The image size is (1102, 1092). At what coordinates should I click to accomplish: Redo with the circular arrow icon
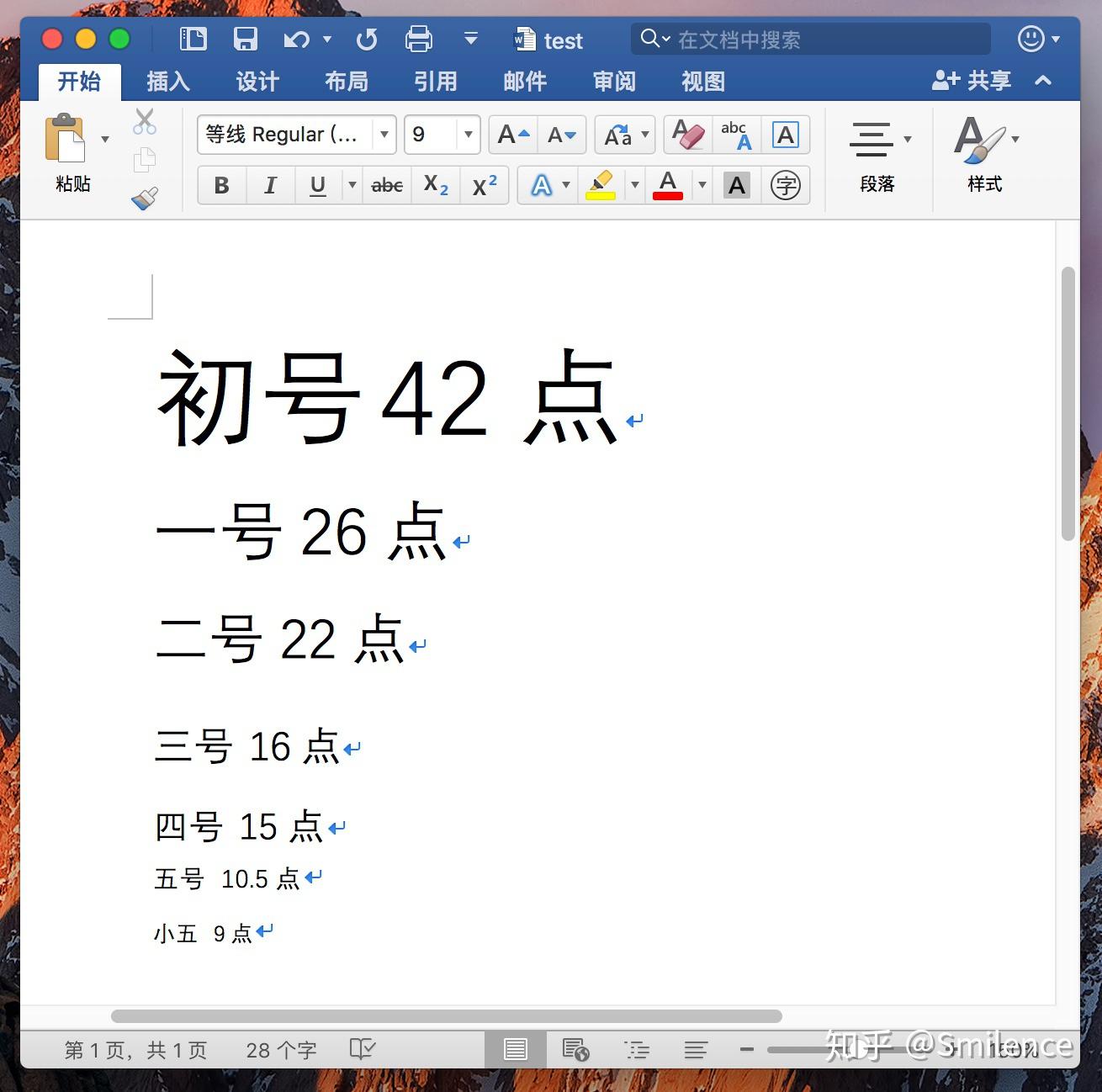click(367, 40)
